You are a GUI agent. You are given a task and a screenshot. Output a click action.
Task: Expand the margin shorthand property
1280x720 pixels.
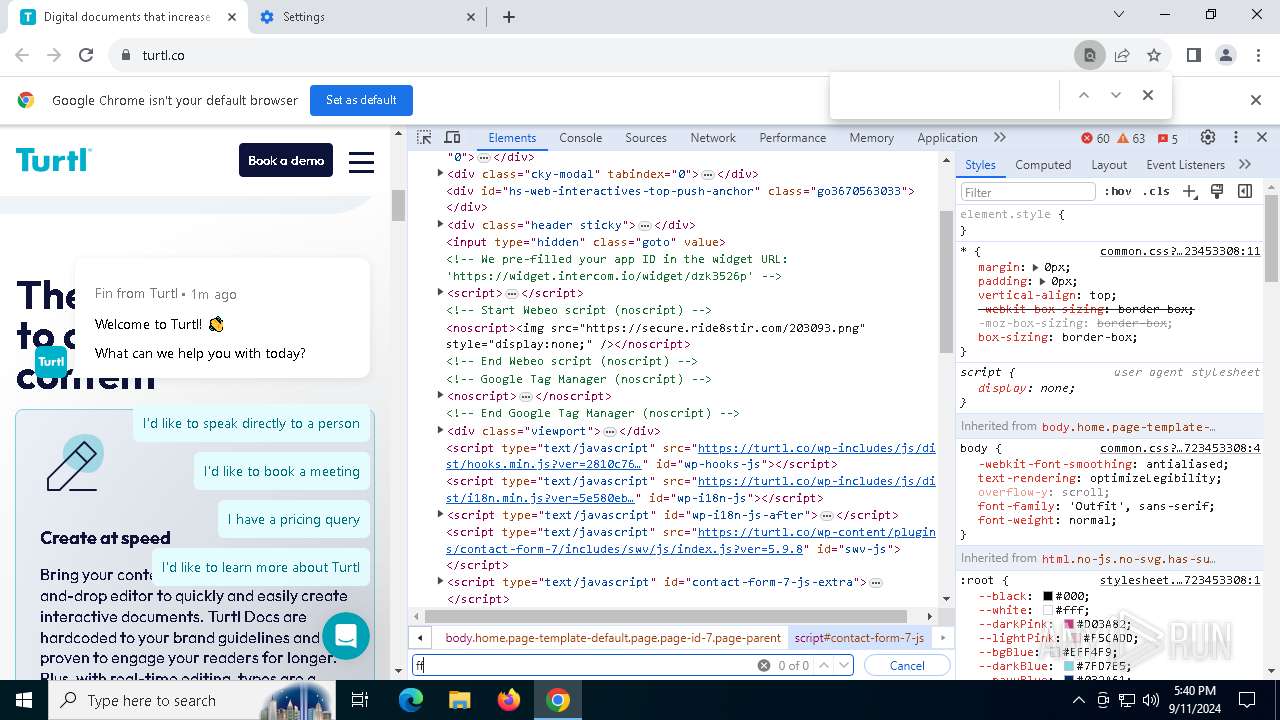(x=1038, y=268)
